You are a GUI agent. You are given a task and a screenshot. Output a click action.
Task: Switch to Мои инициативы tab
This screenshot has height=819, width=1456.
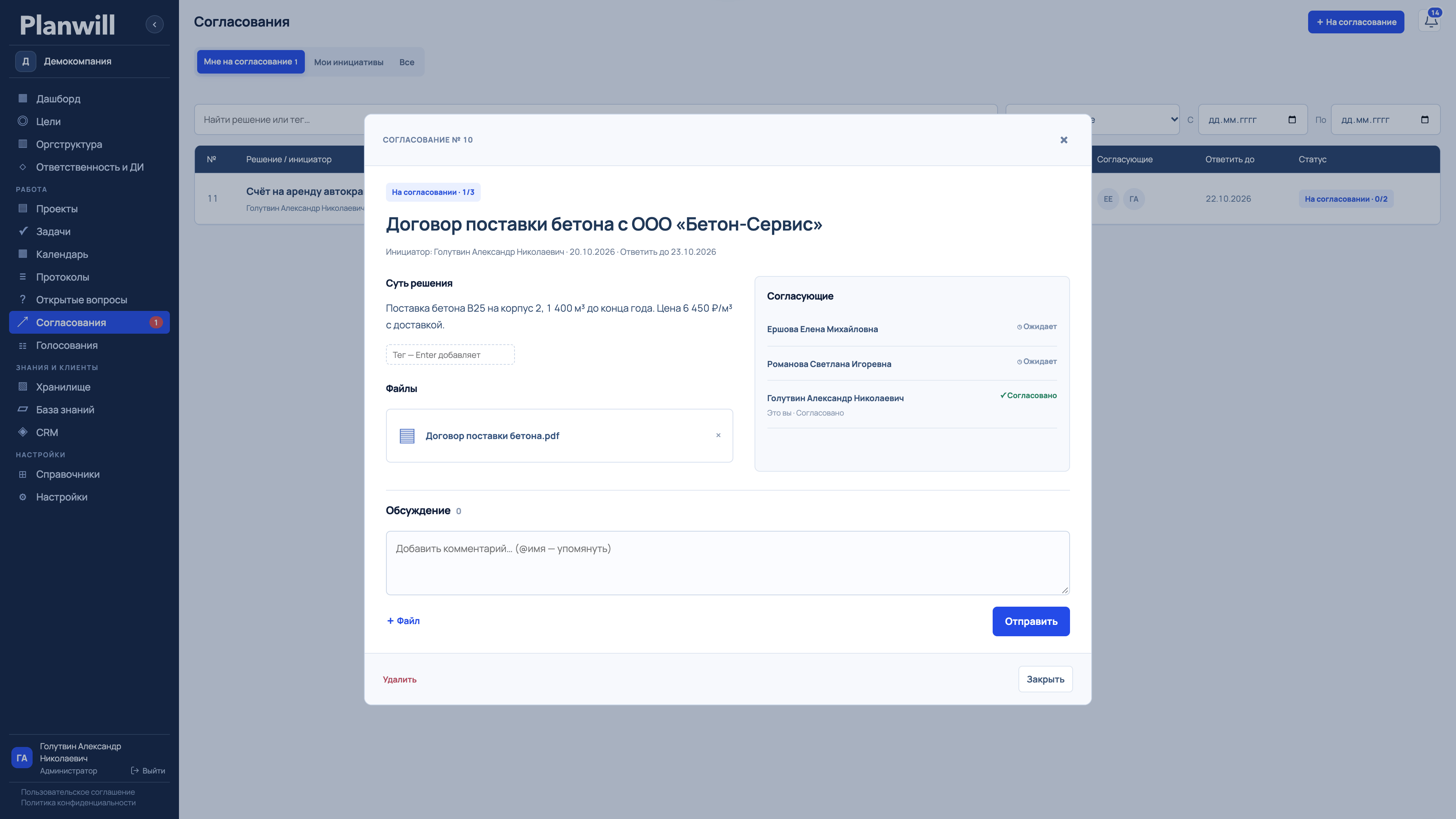349,62
